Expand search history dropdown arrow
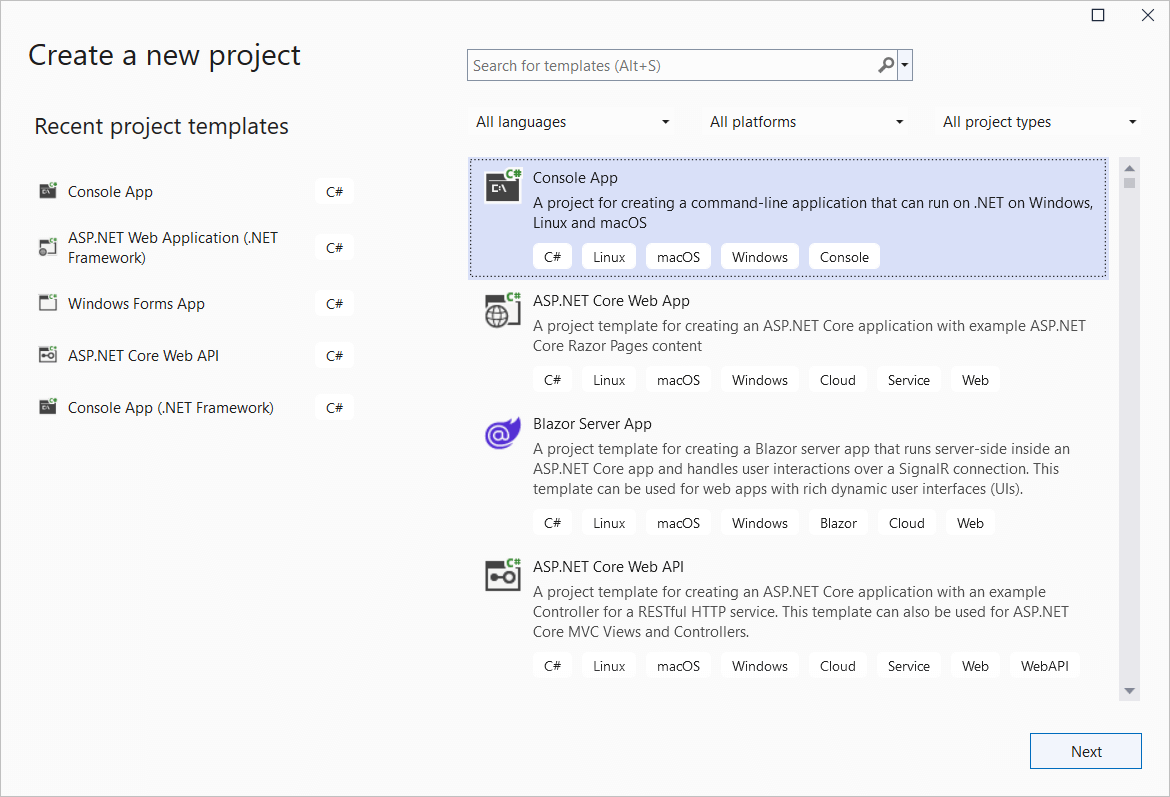1170x797 pixels. click(x=905, y=66)
